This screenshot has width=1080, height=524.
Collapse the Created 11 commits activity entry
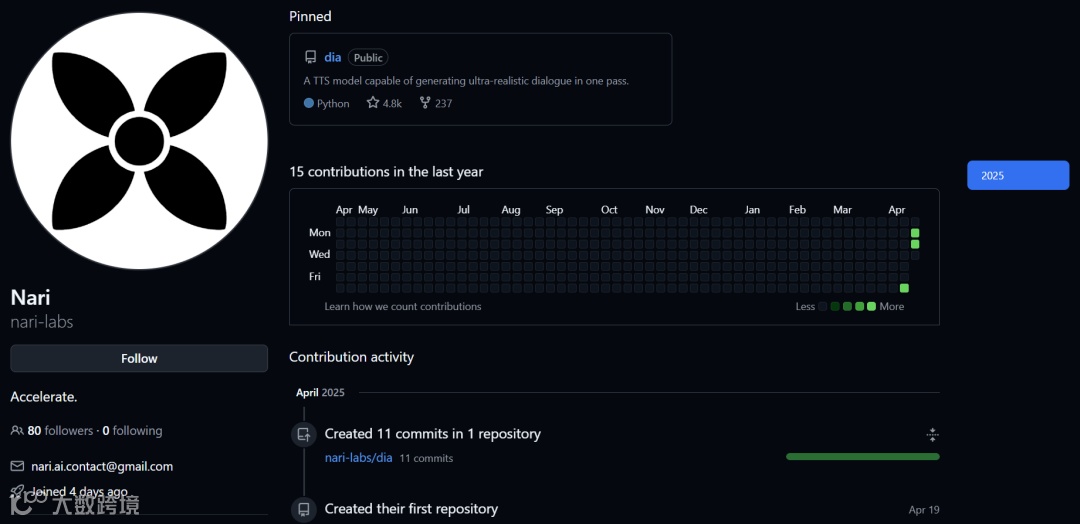click(x=932, y=434)
